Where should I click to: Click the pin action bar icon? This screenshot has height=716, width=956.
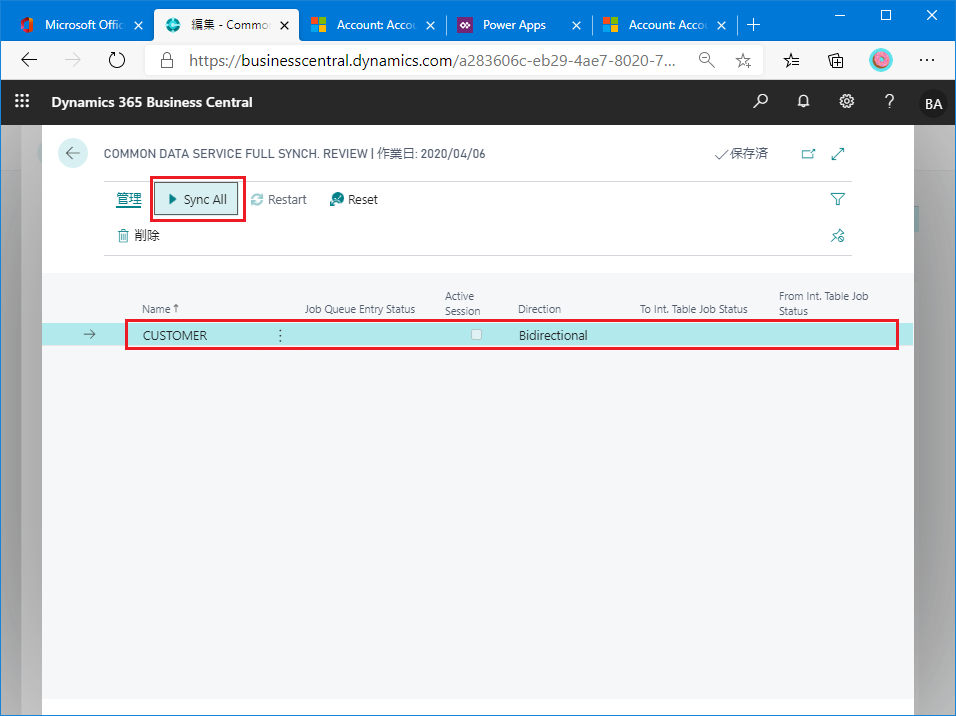(x=838, y=236)
